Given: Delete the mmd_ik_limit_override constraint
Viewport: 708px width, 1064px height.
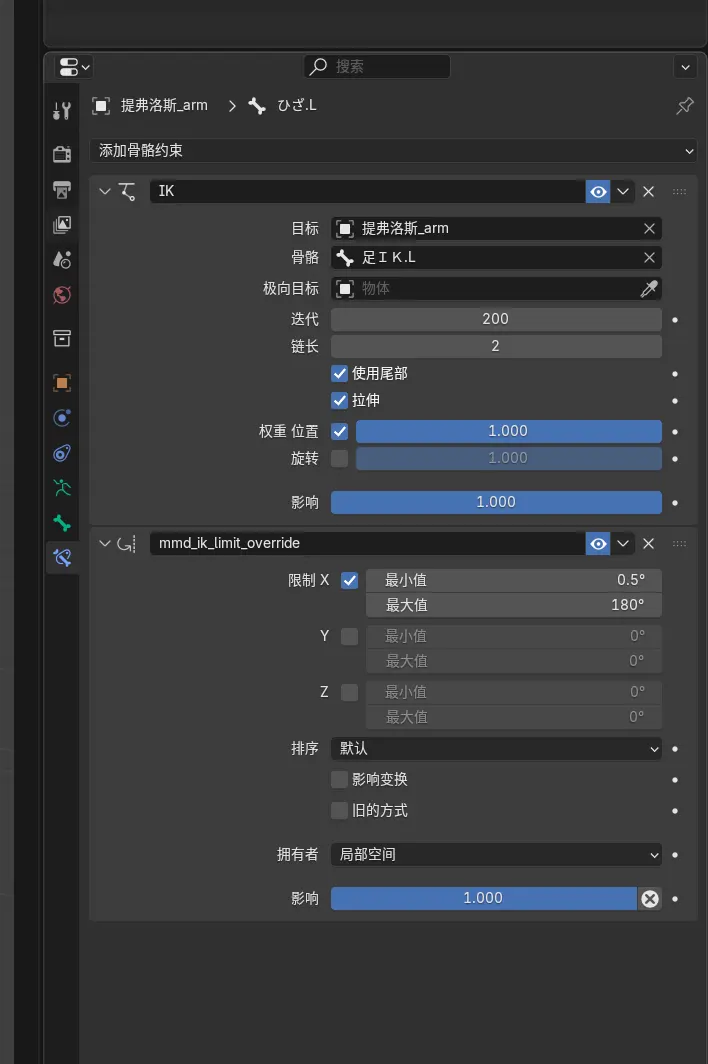Looking at the screenshot, I should click(x=648, y=544).
